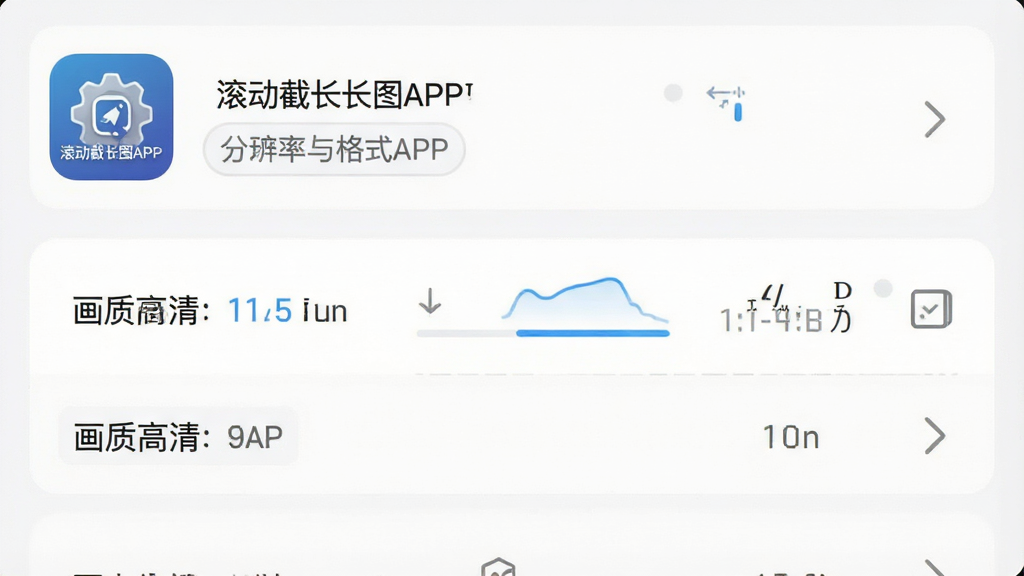Adjust the blue progress slider bar
The height and width of the screenshot is (576, 1024).
tap(543, 334)
